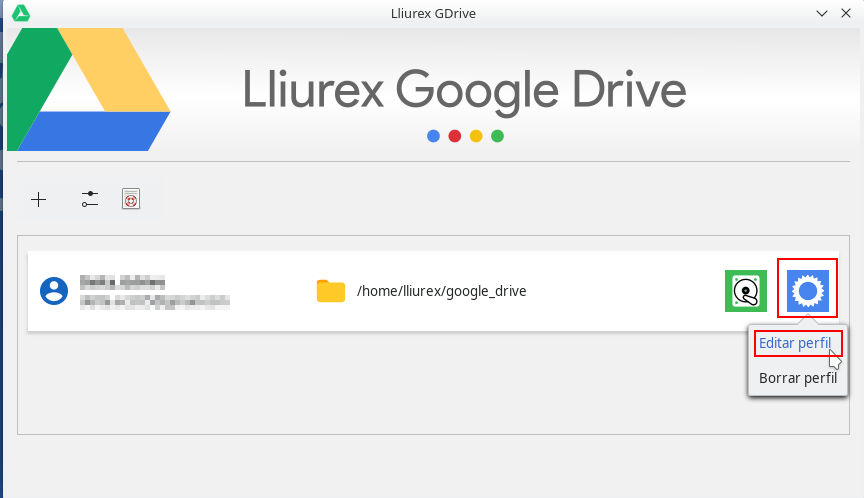Screen dimensions: 864x498
Task: Click the "Lliurex Google Drive" banner heading
Action: click(x=464, y=91)
